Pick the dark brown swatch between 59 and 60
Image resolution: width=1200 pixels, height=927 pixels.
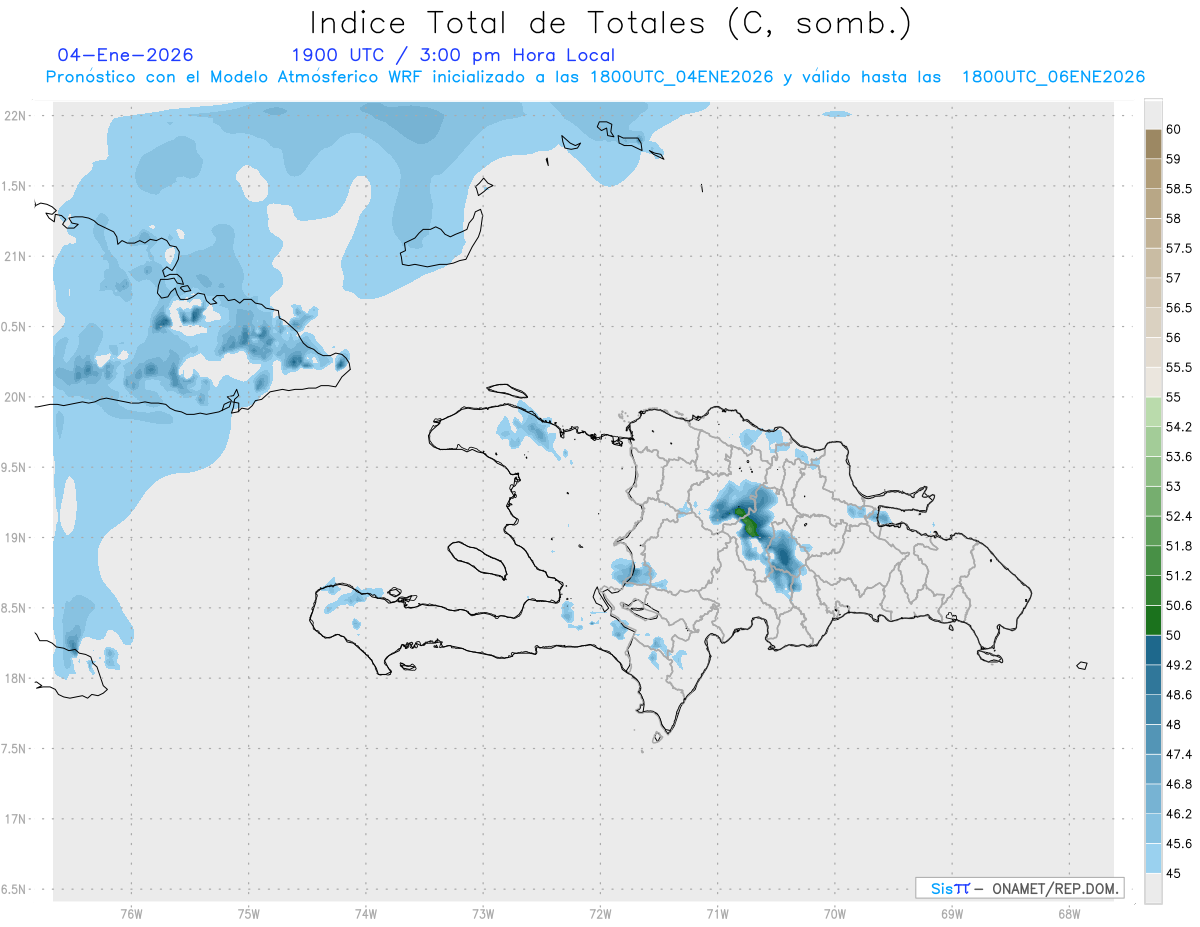(x=1153, y=144)
